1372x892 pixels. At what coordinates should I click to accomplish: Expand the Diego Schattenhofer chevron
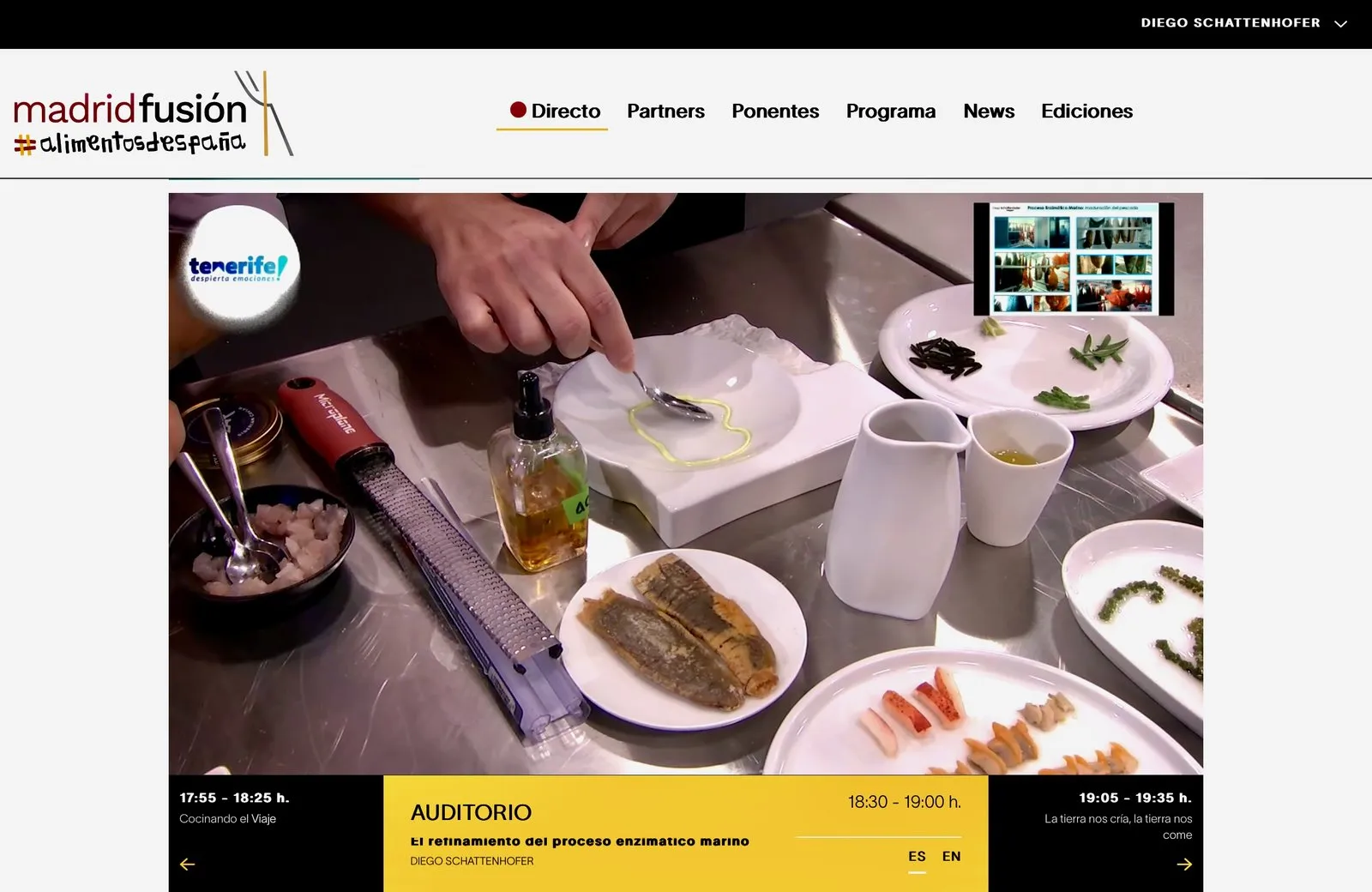pyautogui.click(x=1341, y=24)
